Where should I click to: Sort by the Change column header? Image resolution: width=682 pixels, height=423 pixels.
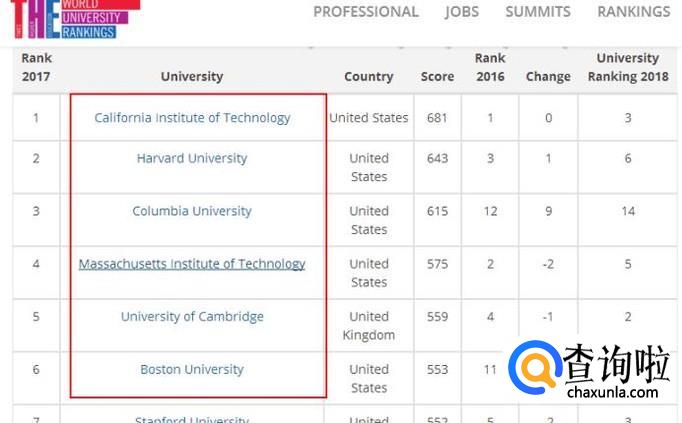click(548, 76)
